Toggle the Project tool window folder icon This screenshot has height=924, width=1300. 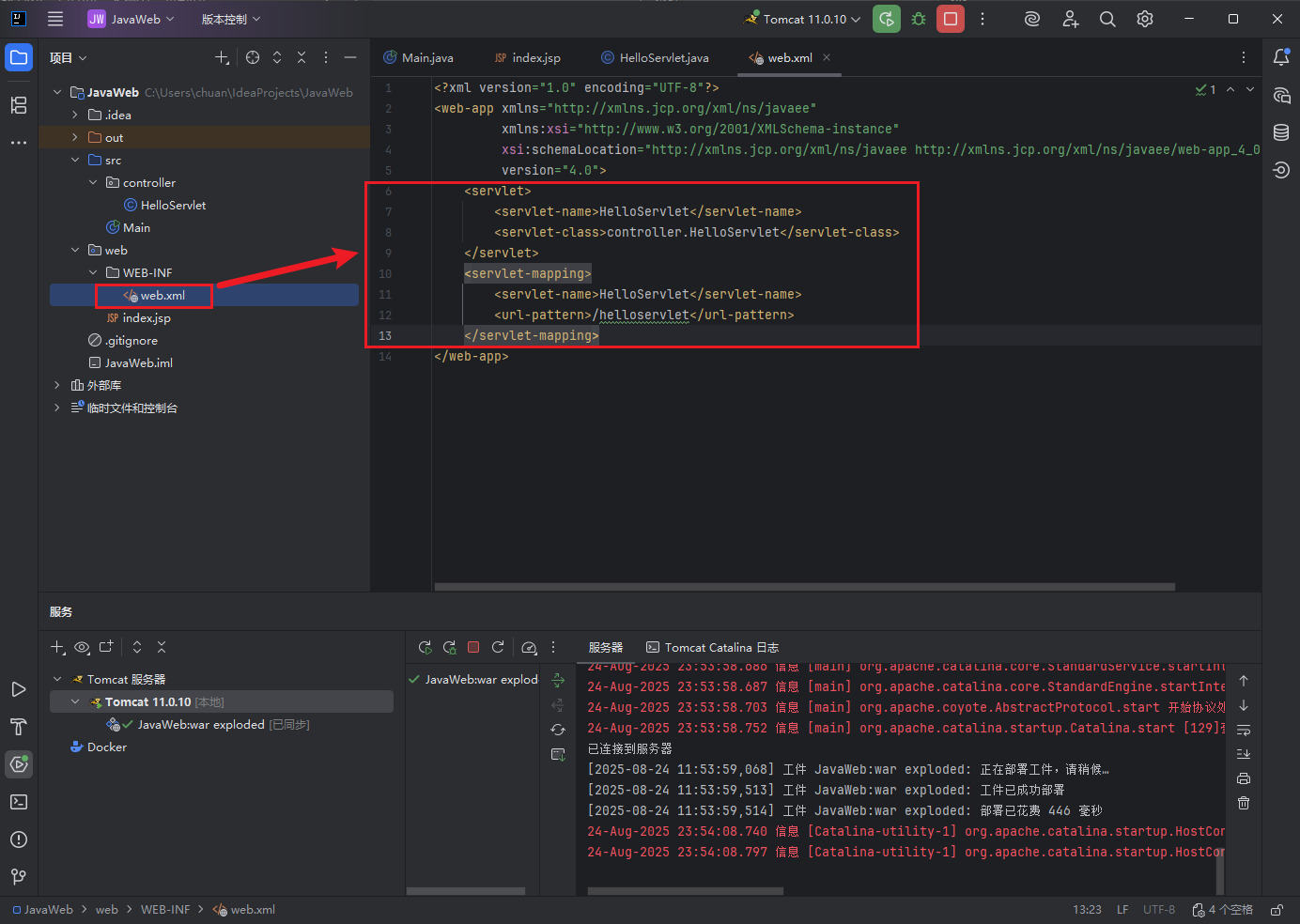19,57
